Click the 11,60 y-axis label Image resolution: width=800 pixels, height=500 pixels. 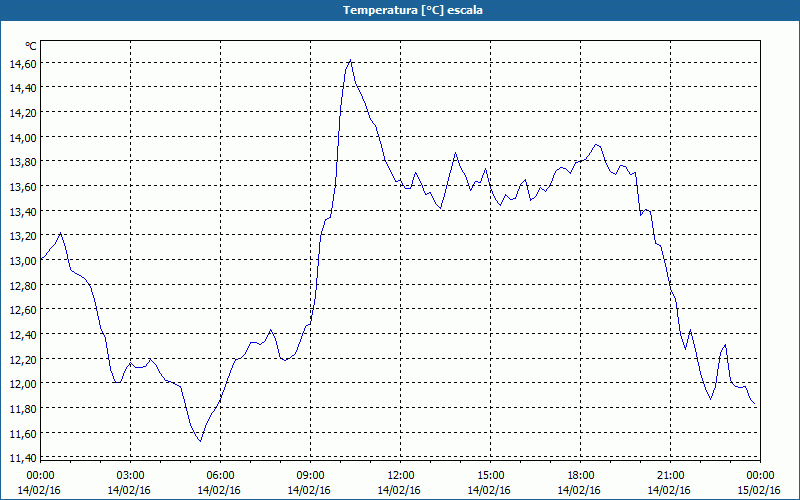(23, 433)
